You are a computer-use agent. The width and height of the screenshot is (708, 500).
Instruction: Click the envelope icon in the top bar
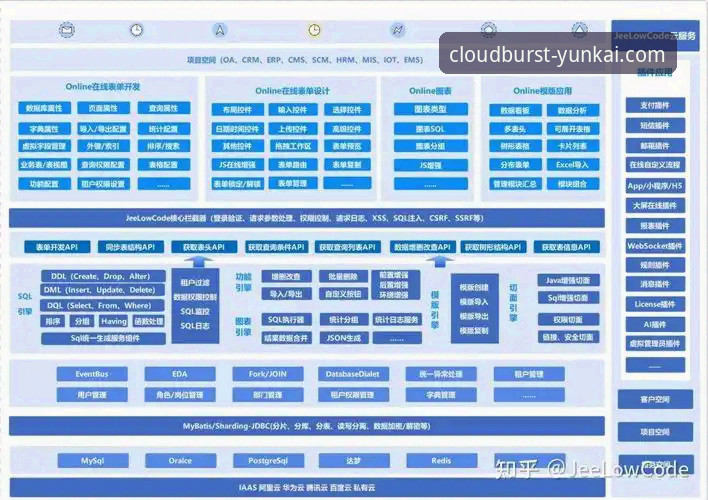(67, 30)
